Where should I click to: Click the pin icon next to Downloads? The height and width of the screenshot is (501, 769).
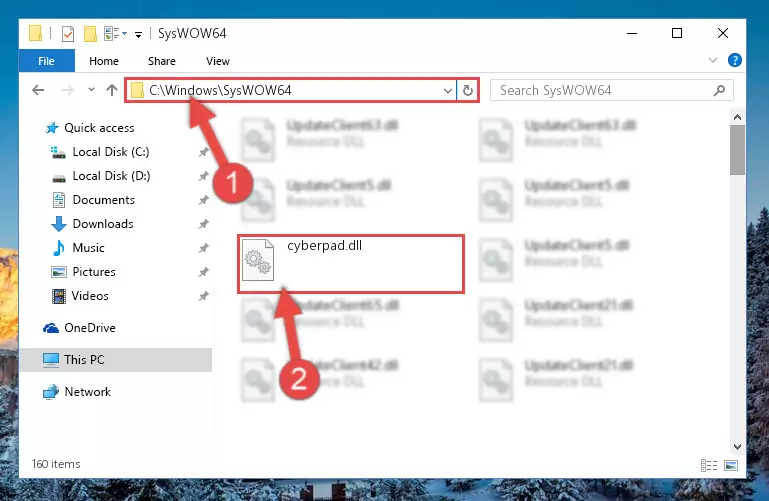204,225
